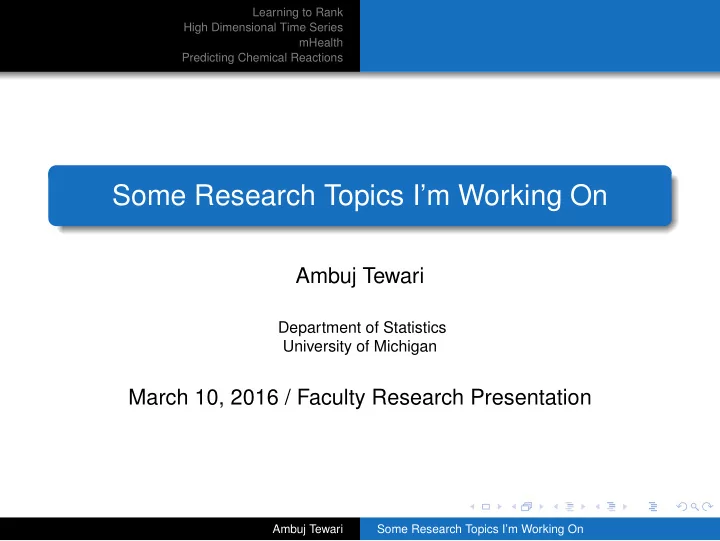Go to next section using its right arrow
The width and height of the screenshot is (720, 541).
(625, 507)
